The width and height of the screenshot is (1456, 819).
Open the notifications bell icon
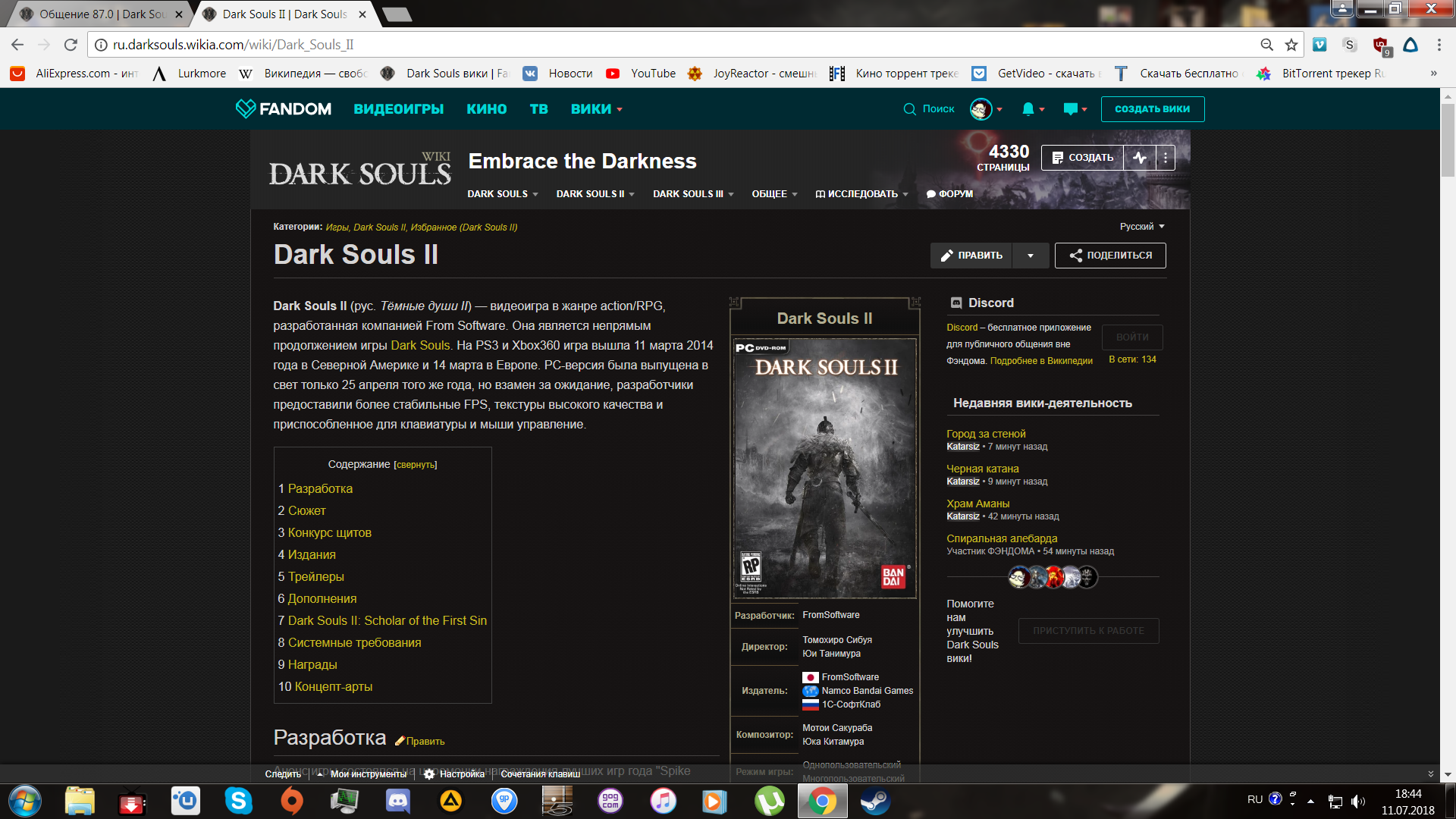click(1028, 109)
